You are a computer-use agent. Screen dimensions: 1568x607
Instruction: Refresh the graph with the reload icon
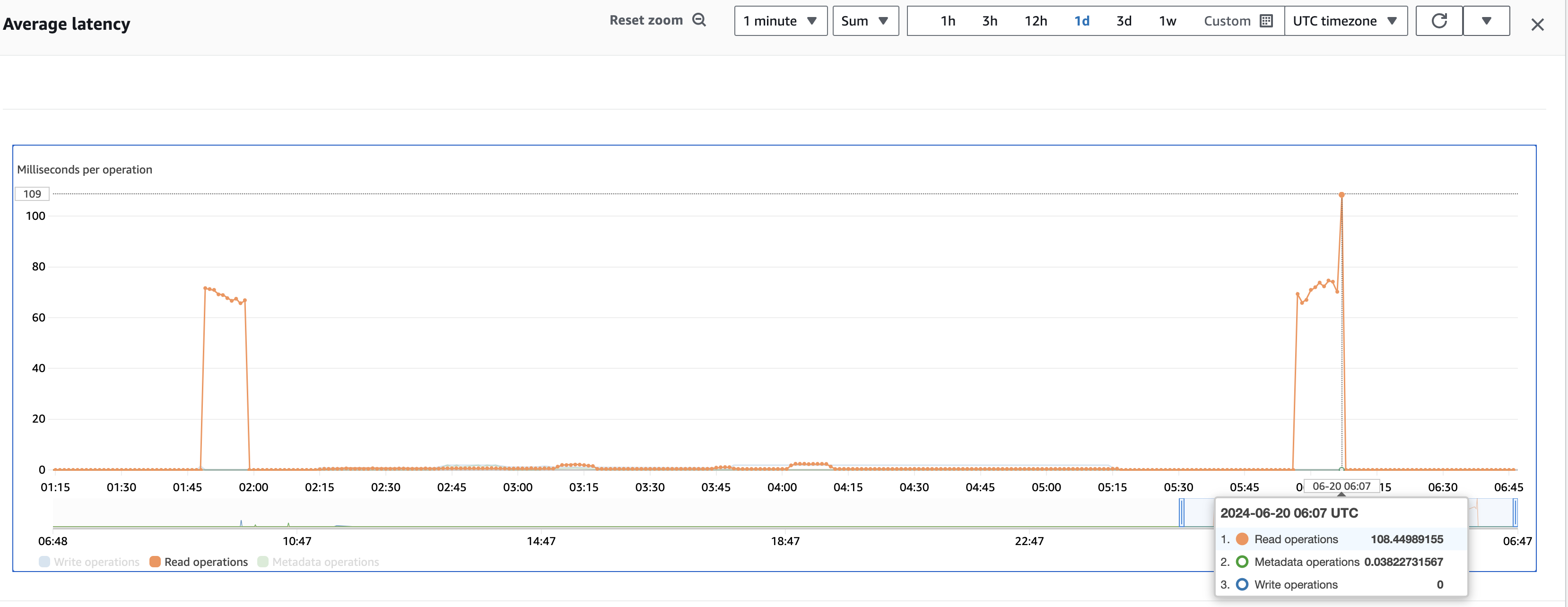point(1439,21)
